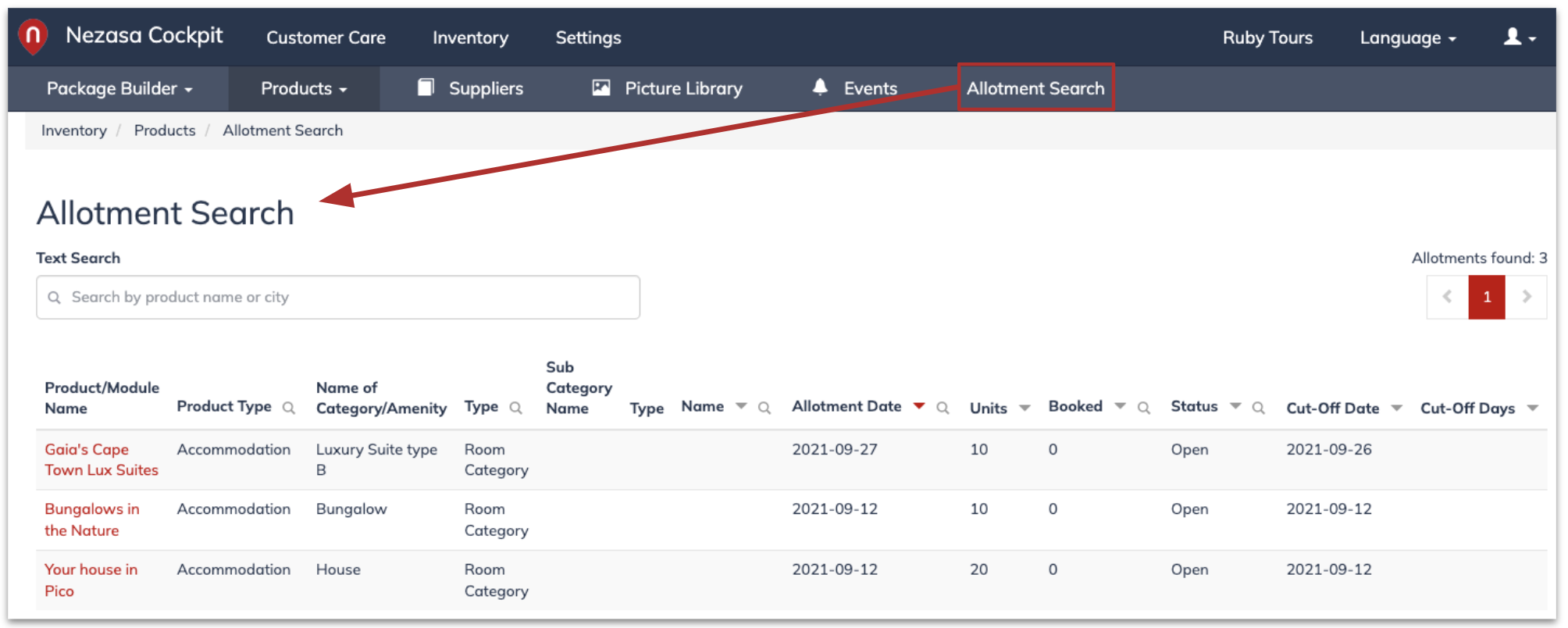Click the magnifier inside the text search box
This screenshot has width=1568, height=628.
coord(55,298)
